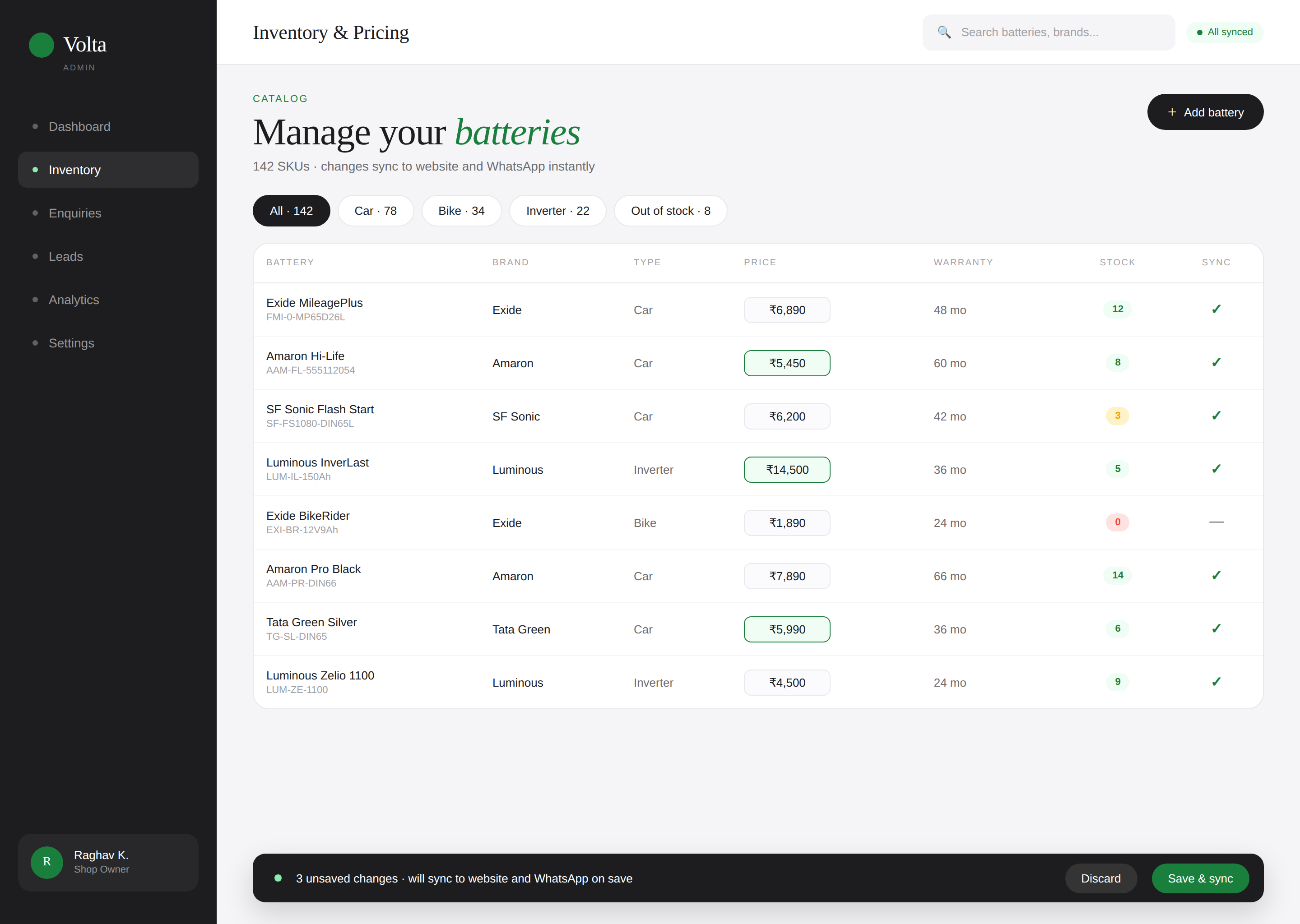Image resolution: width=1300 pixels, height=924 pixels.
Task: Edit price ₹14,500 for Luminous InverLast
Action: point(787,469)
